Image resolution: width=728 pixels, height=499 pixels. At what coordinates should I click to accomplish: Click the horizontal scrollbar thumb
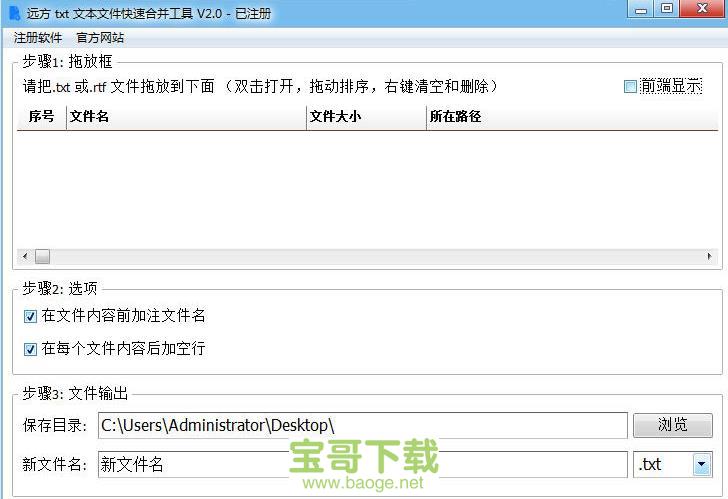42,257
